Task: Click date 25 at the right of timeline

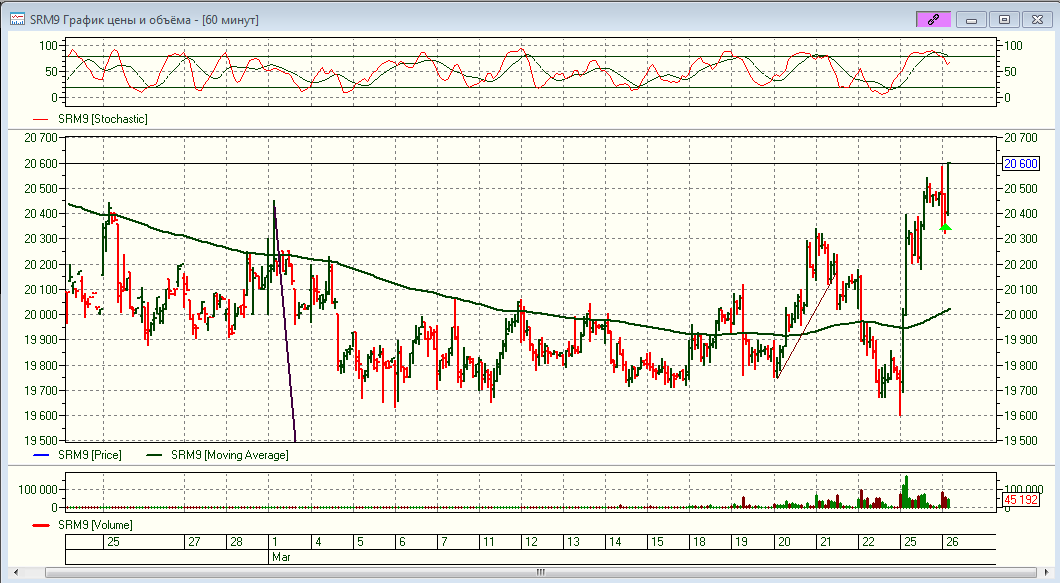Action: coord(910,541)
